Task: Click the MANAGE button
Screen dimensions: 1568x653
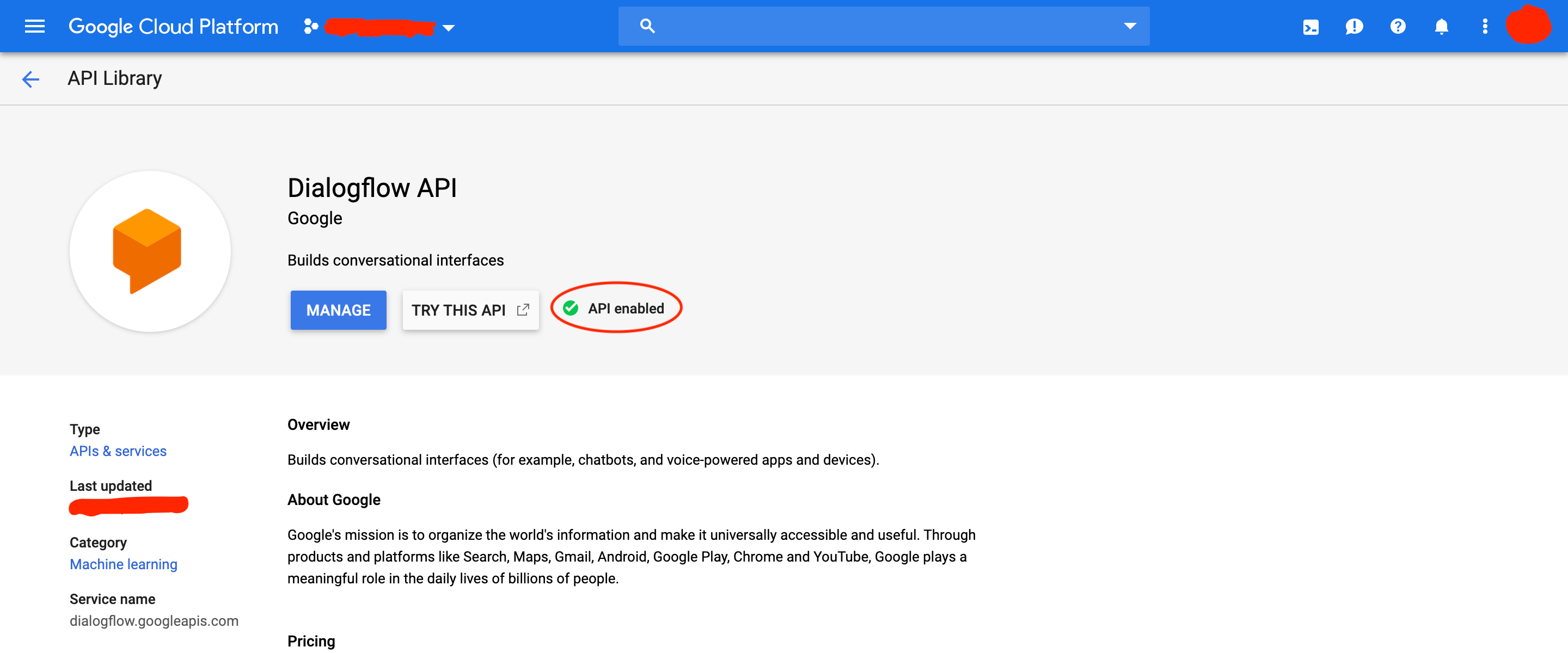Action: tap(338, 310)
